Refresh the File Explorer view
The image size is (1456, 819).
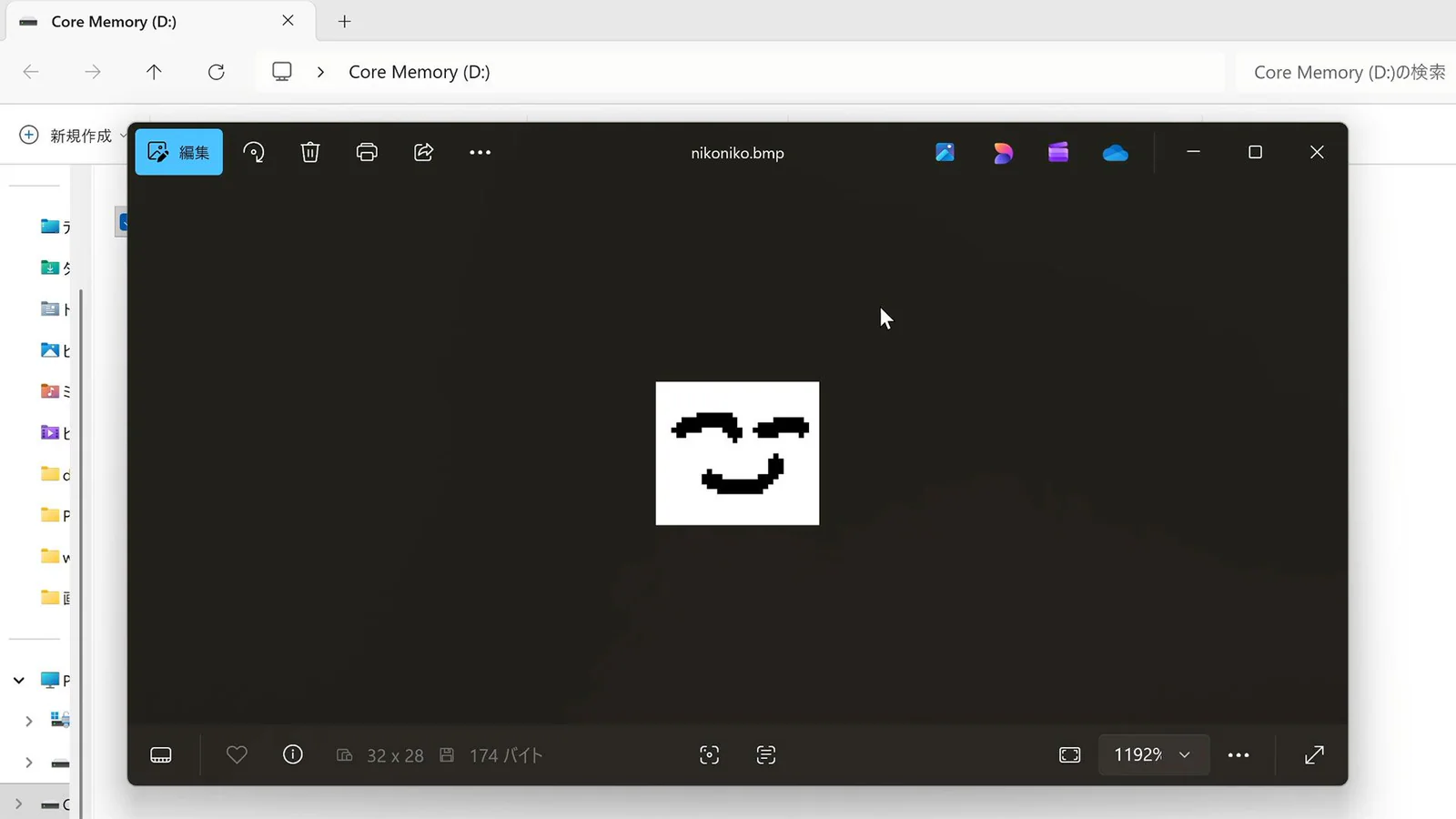coord(216,72)
